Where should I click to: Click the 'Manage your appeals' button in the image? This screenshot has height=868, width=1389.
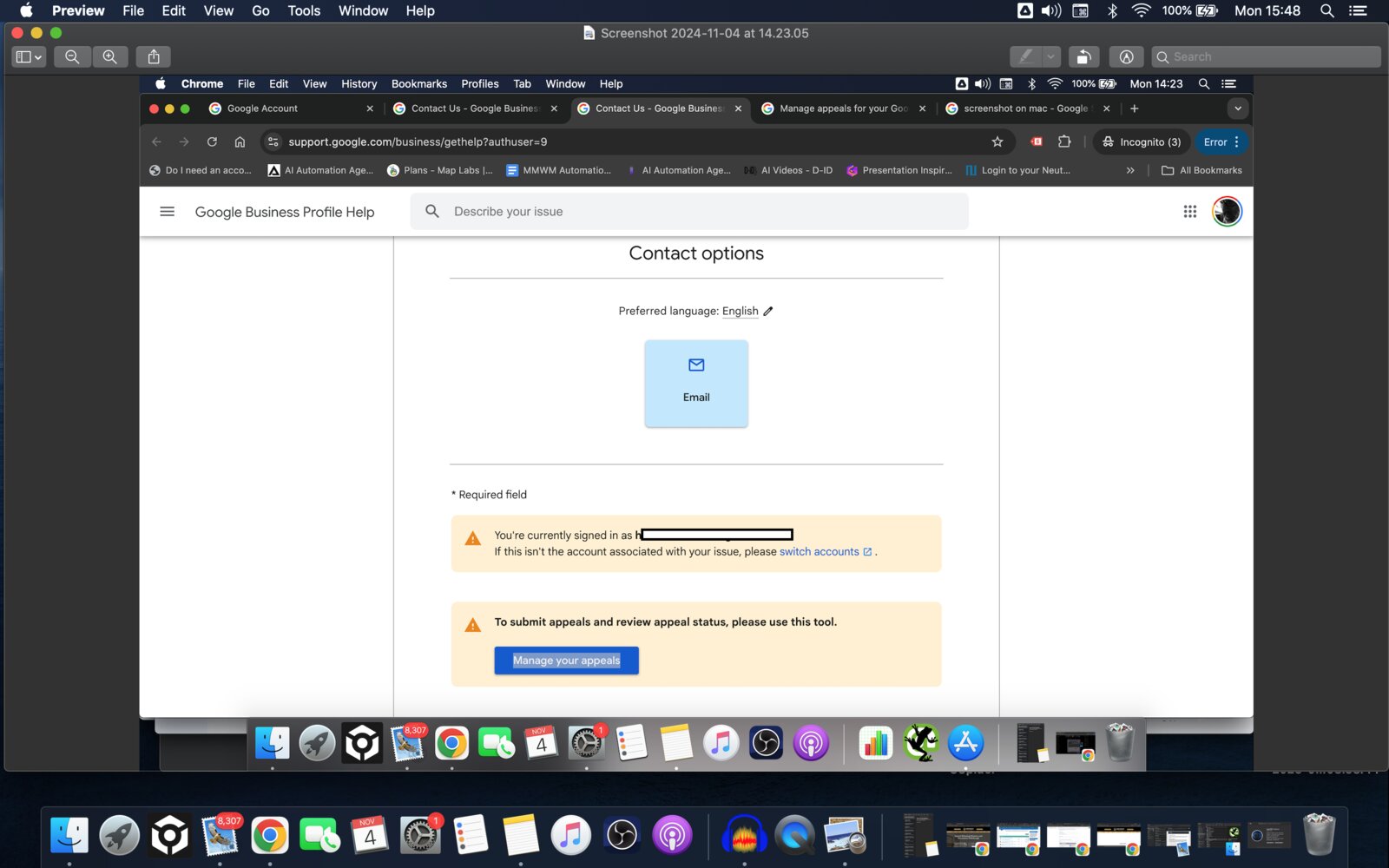coord(566,661)
